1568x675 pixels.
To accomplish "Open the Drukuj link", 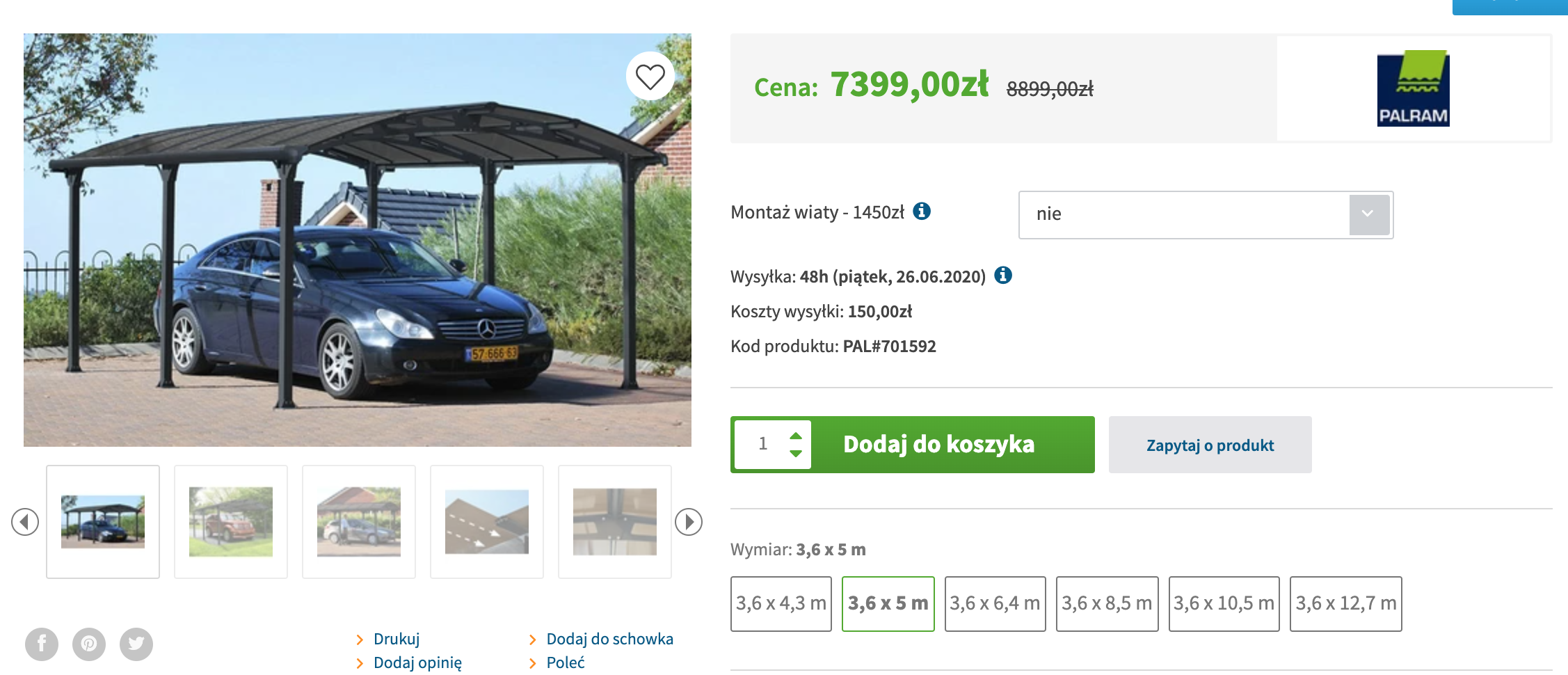I will pyautogui.click(x=396, y=639).
